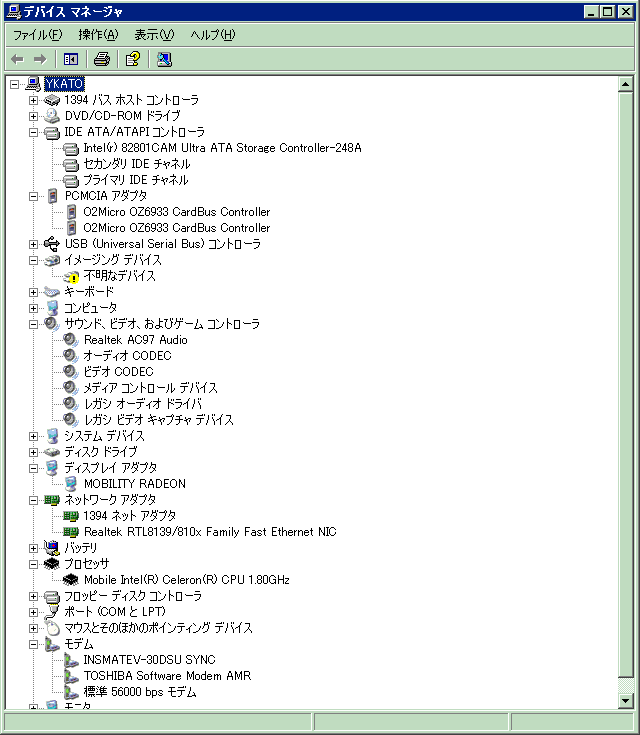The height and width of the screenshot is (735, 640).
Task: Click the Scan for hardware changes icon
Action: coord(164,59)
